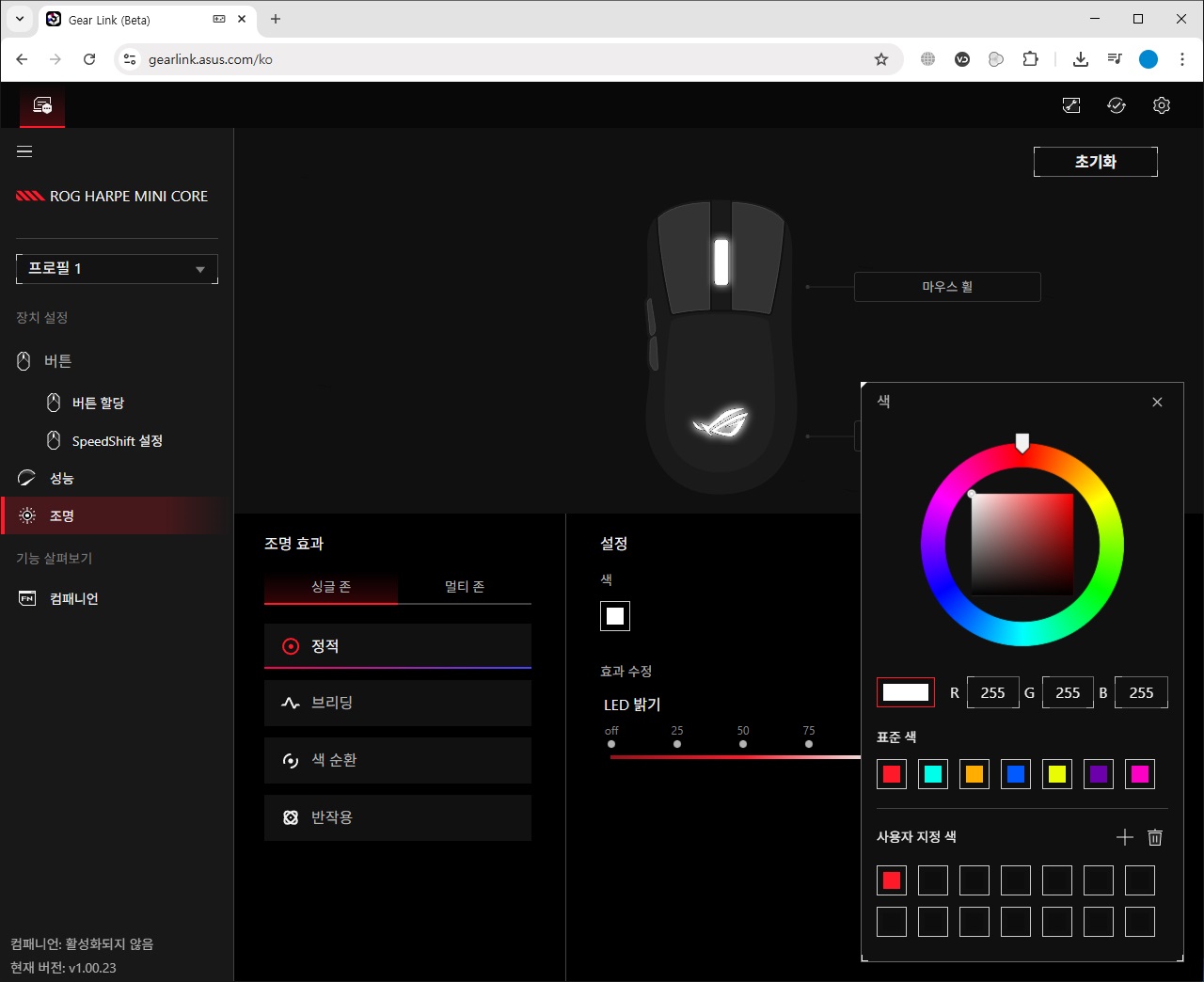The height and width of the screenshot is (982, 1204).
Task: Open SpeedShift 설정 page
Action: coord(117,440)
